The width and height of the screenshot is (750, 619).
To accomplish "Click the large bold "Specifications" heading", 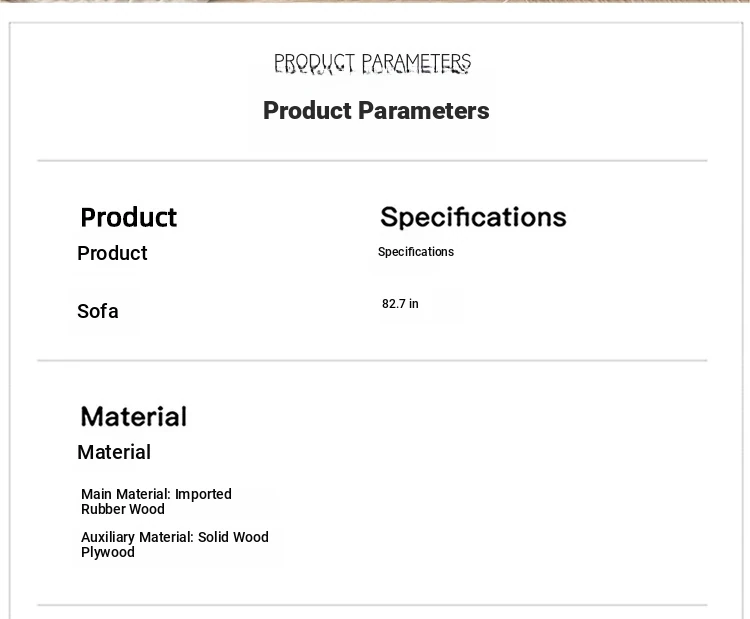I will click(473, 217).
